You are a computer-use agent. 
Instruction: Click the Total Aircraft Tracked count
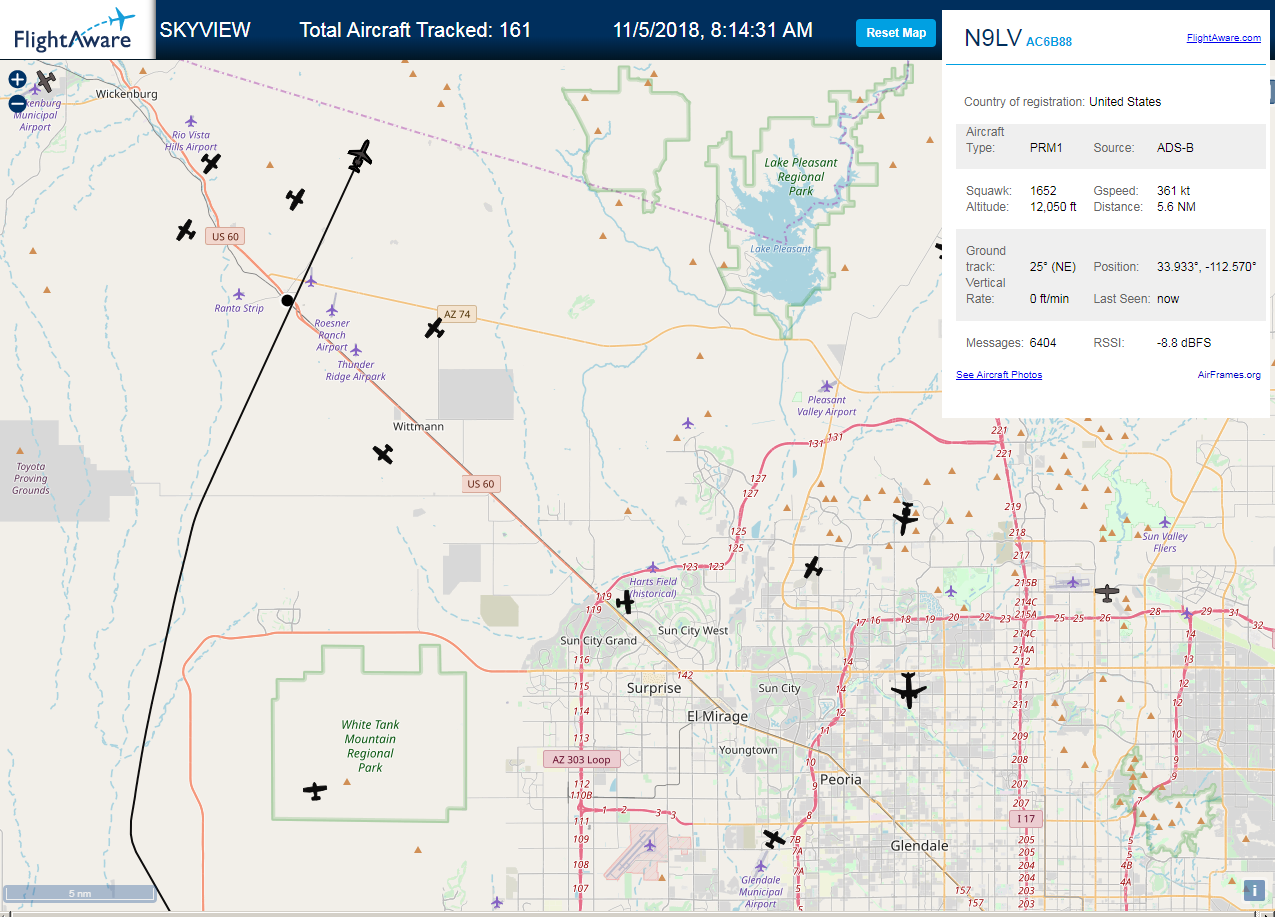pyautogui.click(x=415, y=30)
